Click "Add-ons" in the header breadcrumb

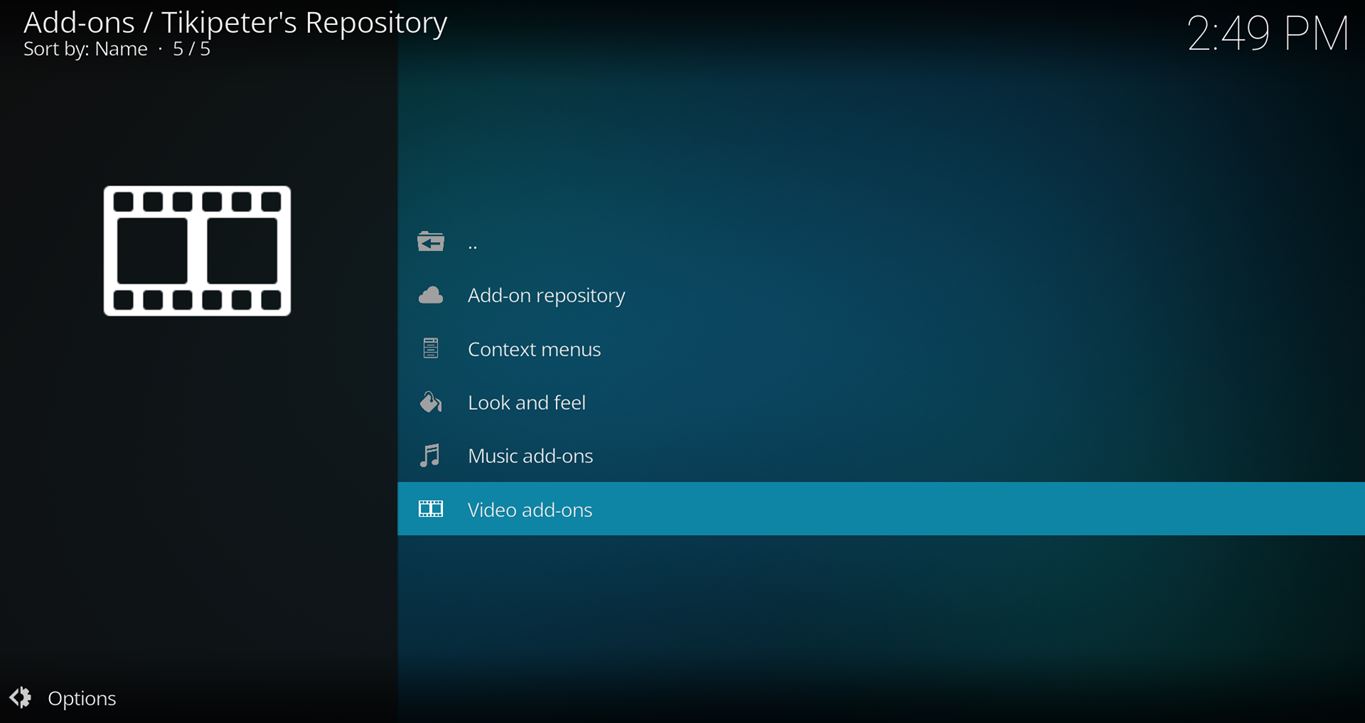[x=78, y=22]
